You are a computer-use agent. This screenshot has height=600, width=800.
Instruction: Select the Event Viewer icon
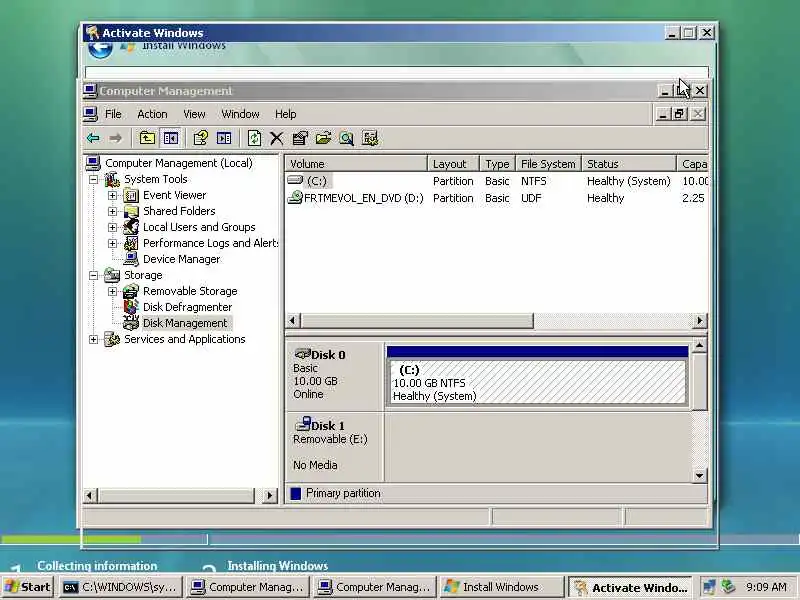point(131,195)
